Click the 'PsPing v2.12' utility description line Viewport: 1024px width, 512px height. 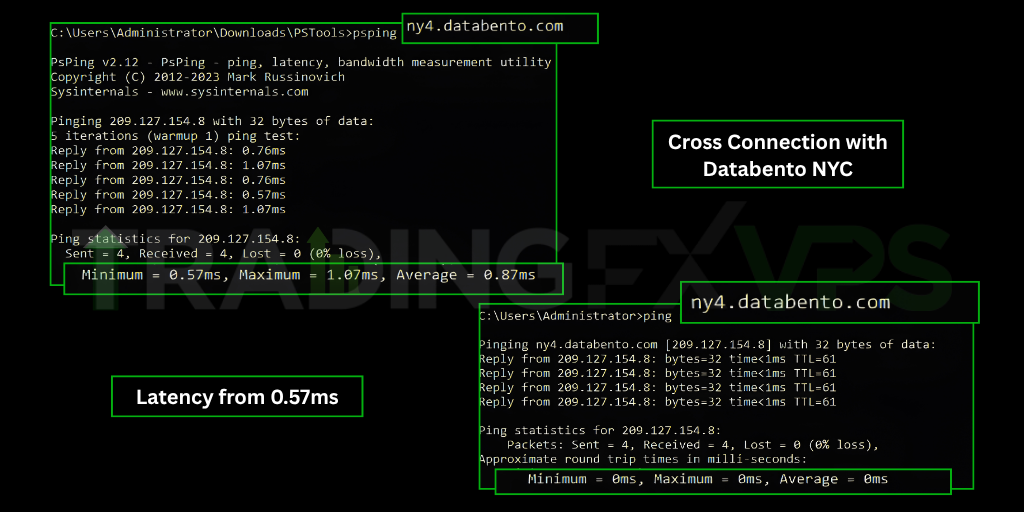pyautogui.click(x=301, y=63)
